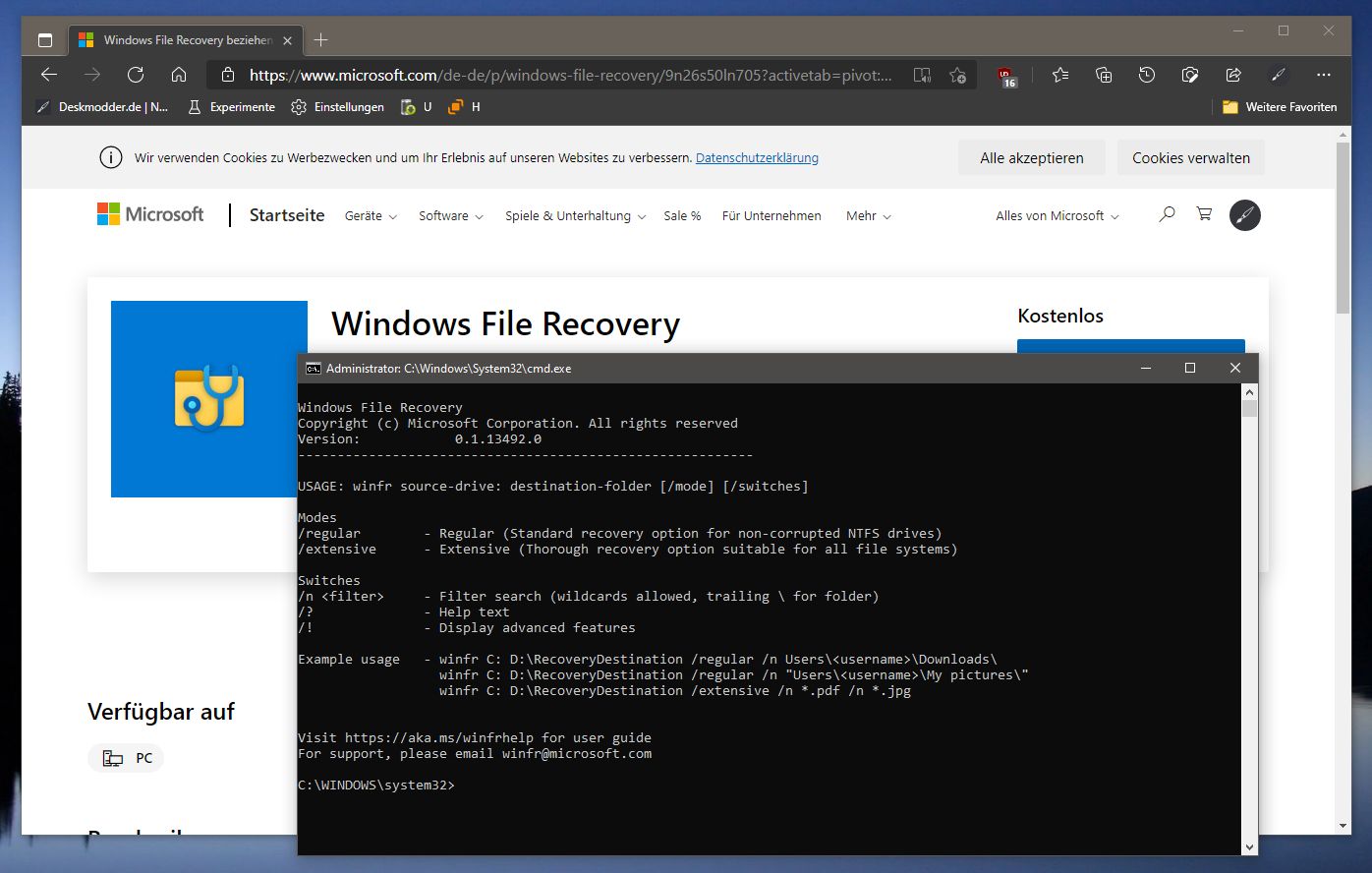Open the U bookmark in favorites bar

pyautogui.click(x=416, y=107)
